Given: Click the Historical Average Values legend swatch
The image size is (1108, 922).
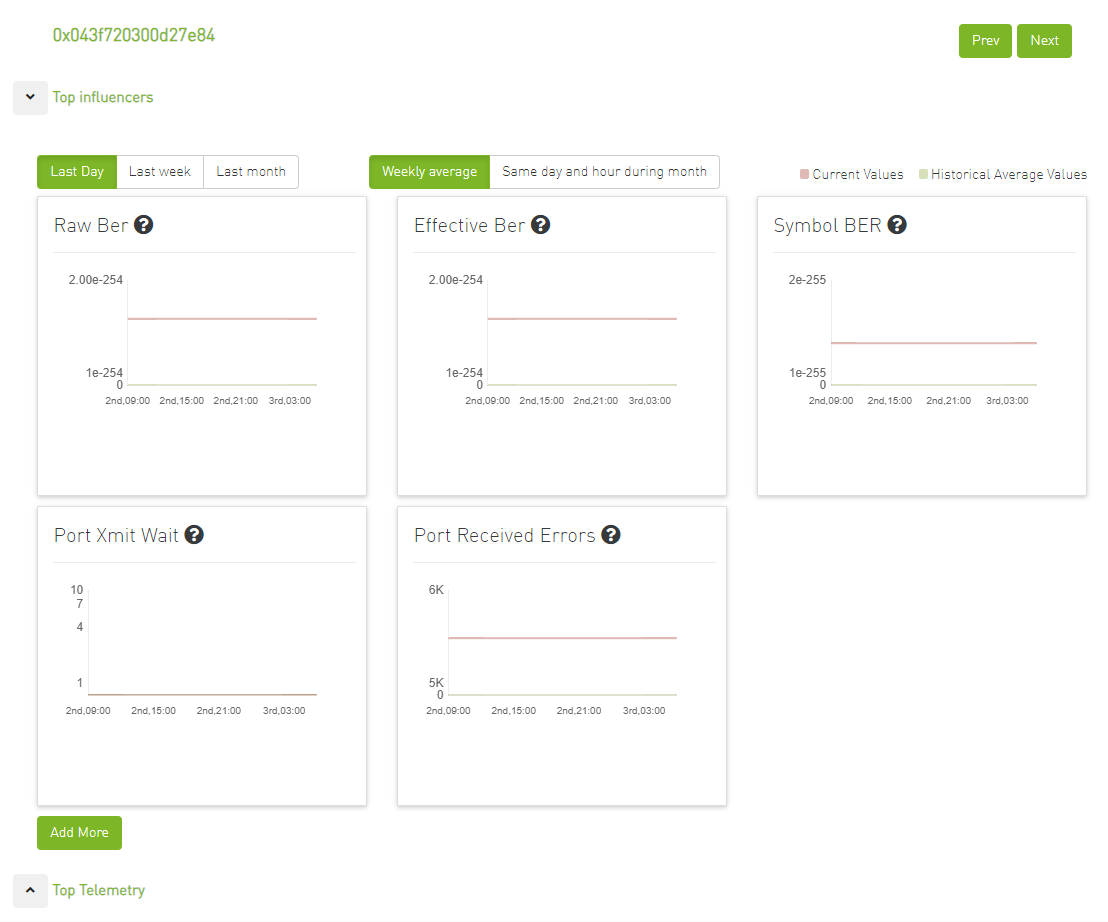Looking at the screenshot, I should click(923, 175).
